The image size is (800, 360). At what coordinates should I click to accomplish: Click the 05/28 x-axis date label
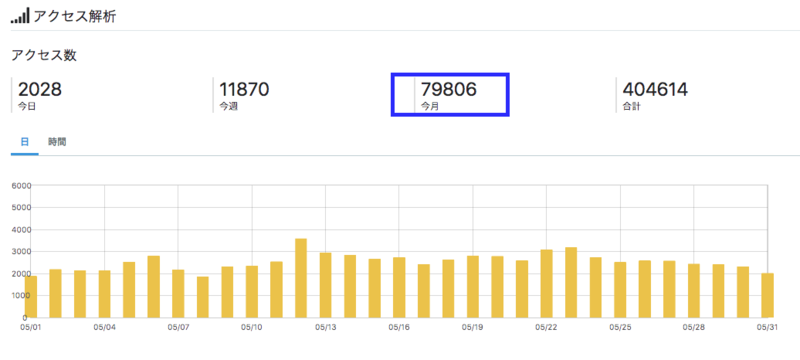[x=693, y=328]
